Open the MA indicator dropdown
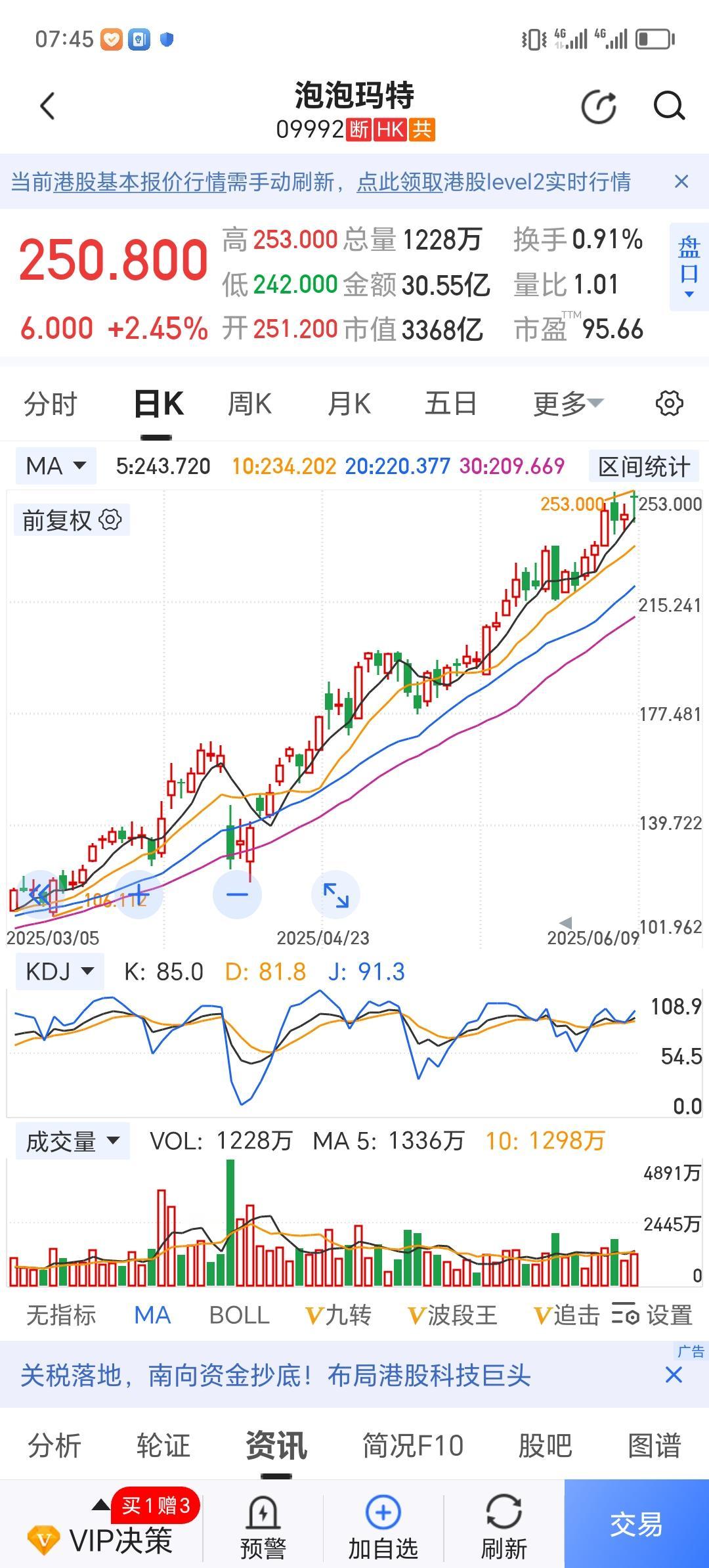This screenshot has width=709, height=1568. (56, 466)
